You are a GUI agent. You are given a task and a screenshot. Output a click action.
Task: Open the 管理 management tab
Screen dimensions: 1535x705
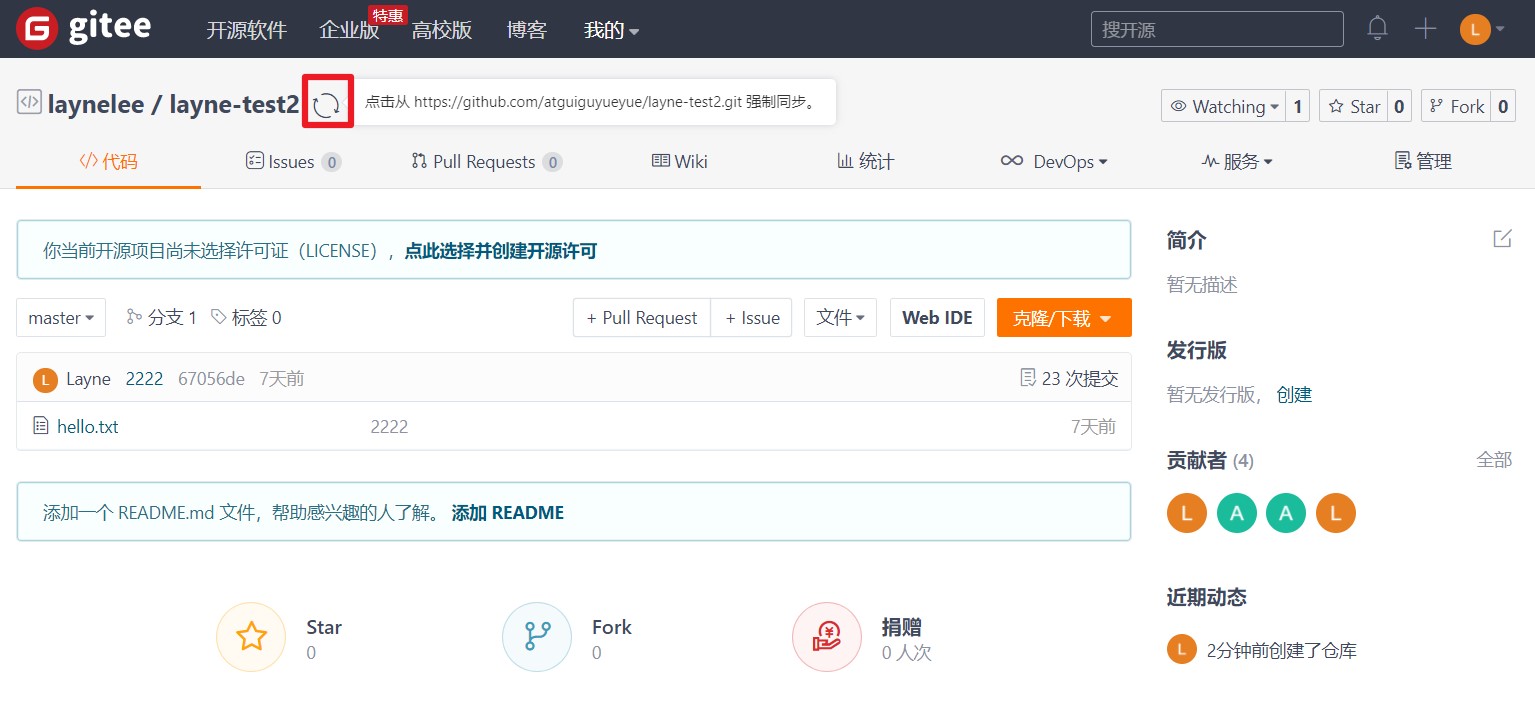1423,161
